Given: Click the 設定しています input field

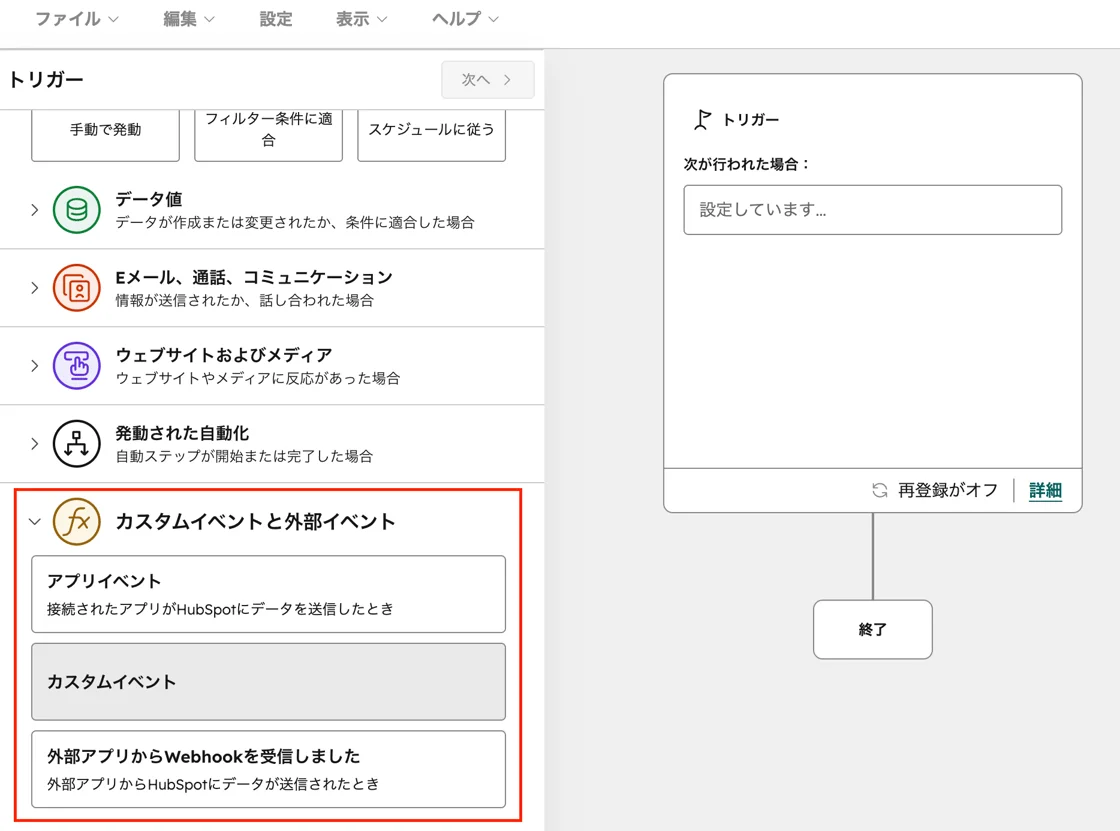Looking at the screenshot, I should point(872,210).
